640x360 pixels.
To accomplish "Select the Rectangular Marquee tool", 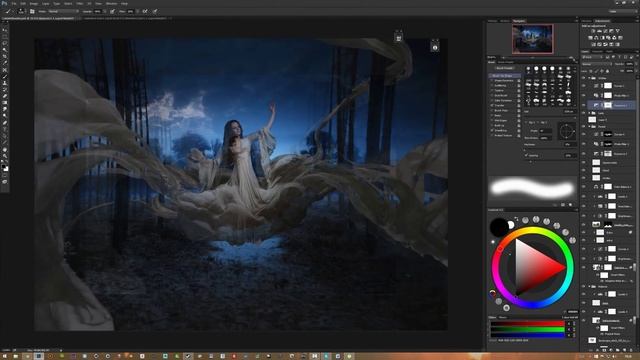I will [5, 36].
